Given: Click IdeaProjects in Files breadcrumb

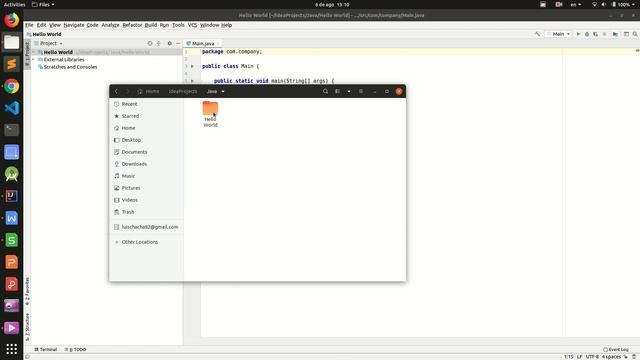Looking at the screenshot, I should coord(183,91).
